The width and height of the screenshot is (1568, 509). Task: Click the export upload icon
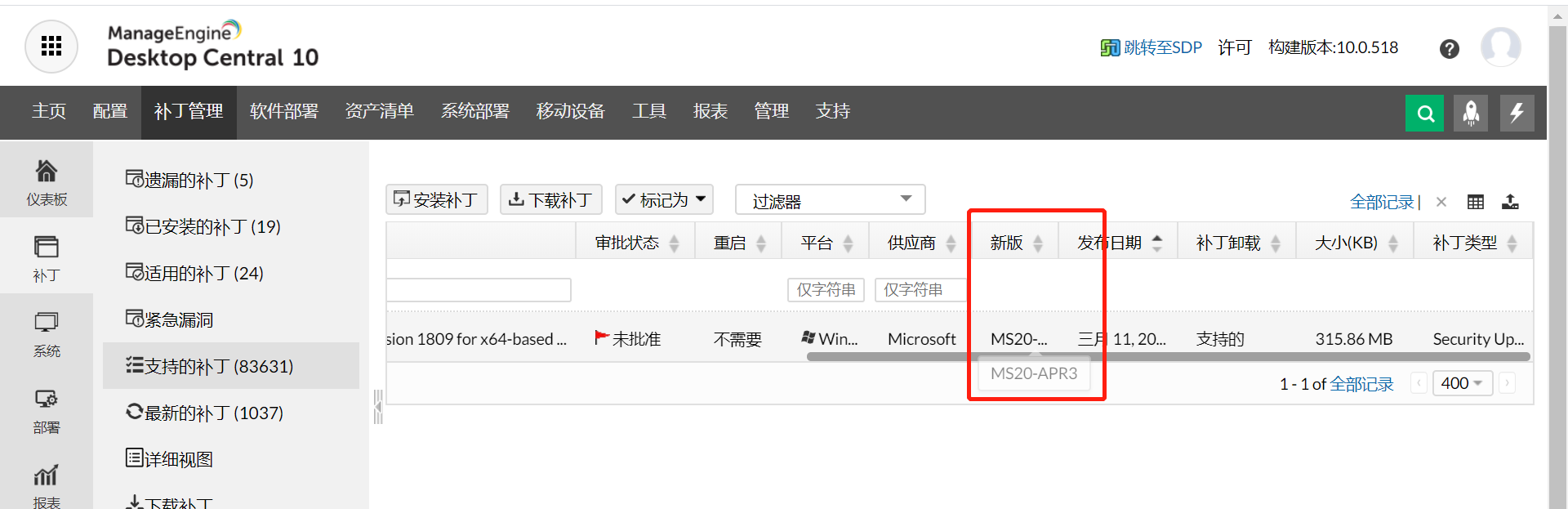[1511, 202]
